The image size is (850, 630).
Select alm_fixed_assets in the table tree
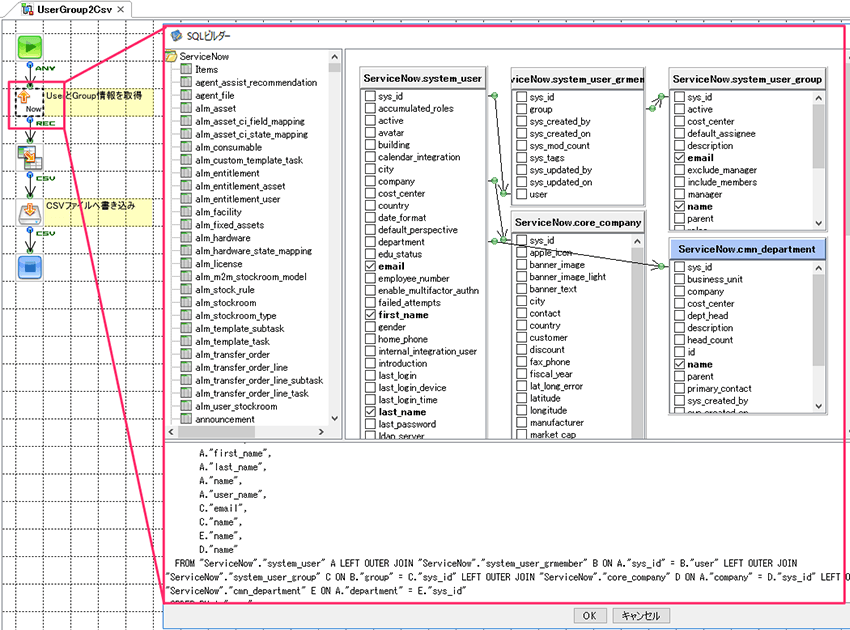click(x=229, y=225)
